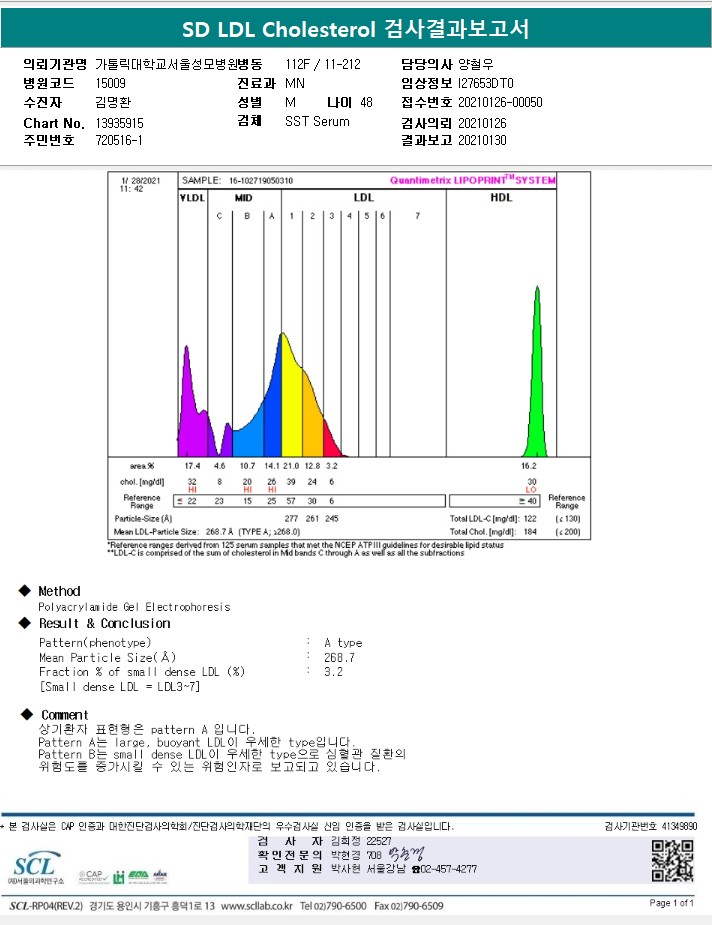Viewport: 712px width, 925px height.
Task: Click the QR code in the footer
Action: coord(672,861)
